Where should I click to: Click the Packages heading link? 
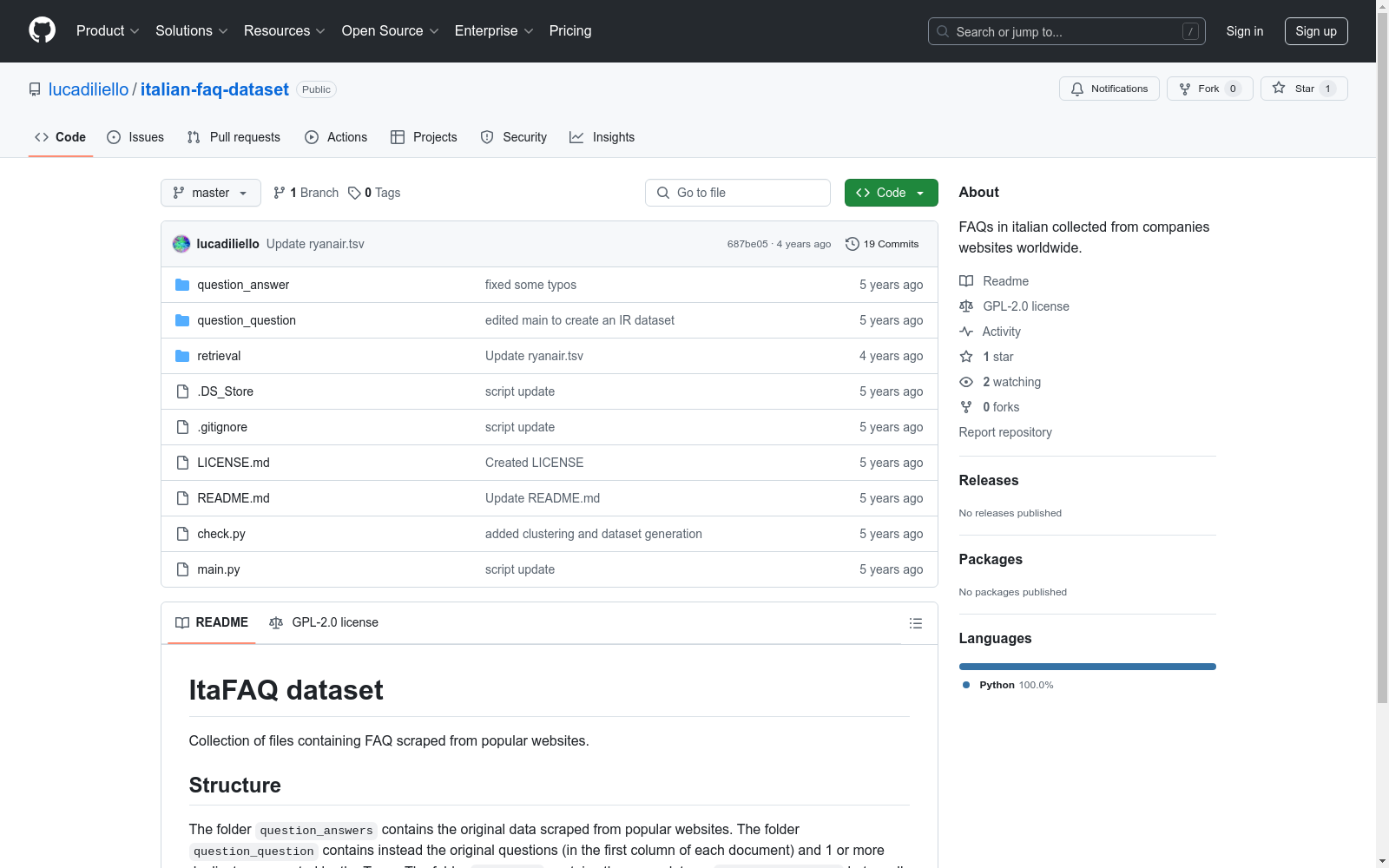[x=991, y=559]
